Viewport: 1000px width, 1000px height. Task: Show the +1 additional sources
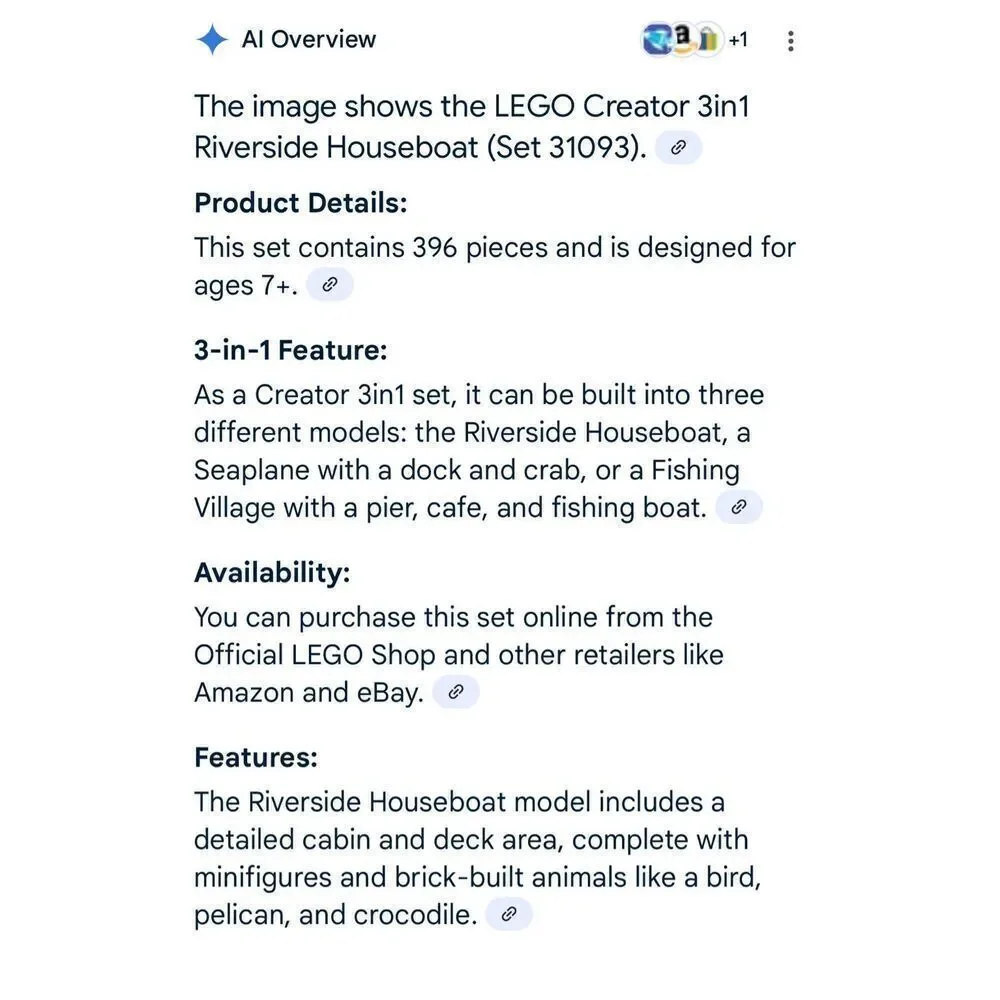[738, 40]
